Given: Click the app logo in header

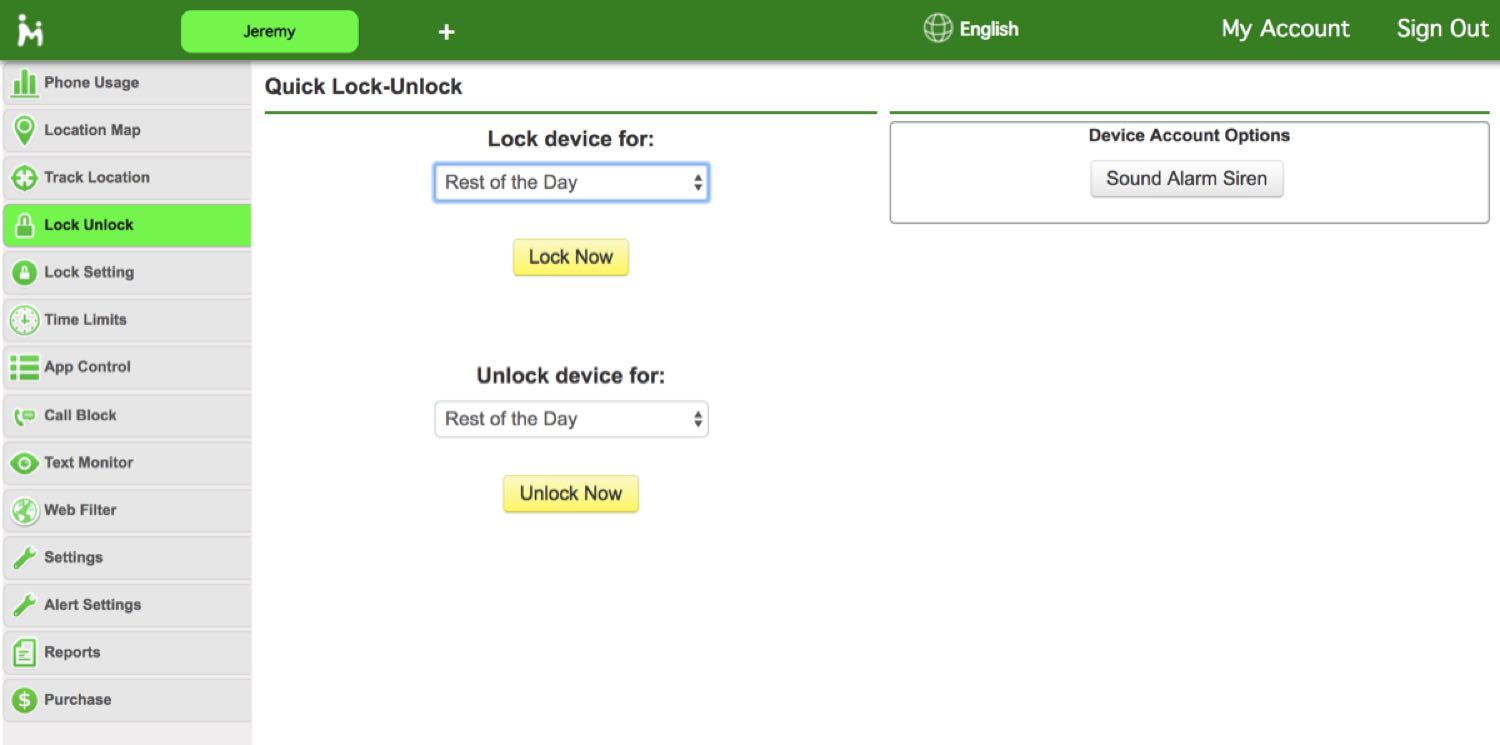Looking at the screenshot, I should (31, 30).
